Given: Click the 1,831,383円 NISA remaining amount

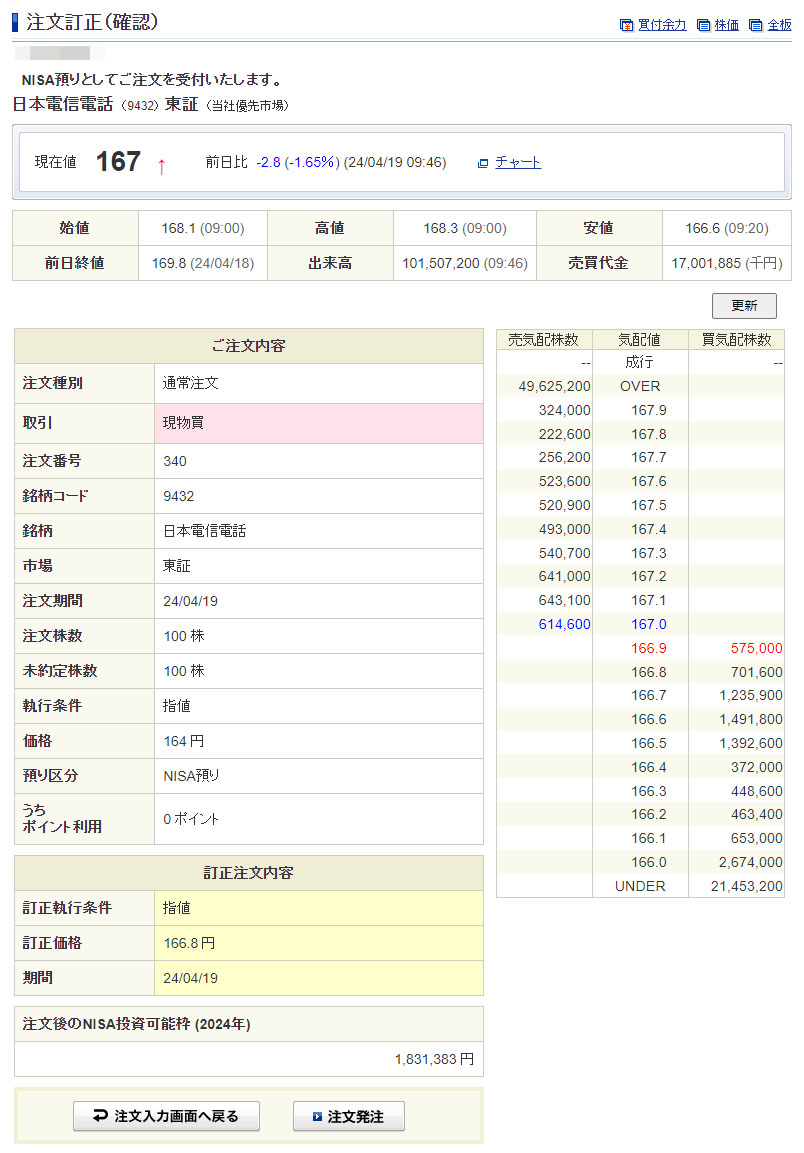Looking at the screenshot, I should [x=434, y=1059].
